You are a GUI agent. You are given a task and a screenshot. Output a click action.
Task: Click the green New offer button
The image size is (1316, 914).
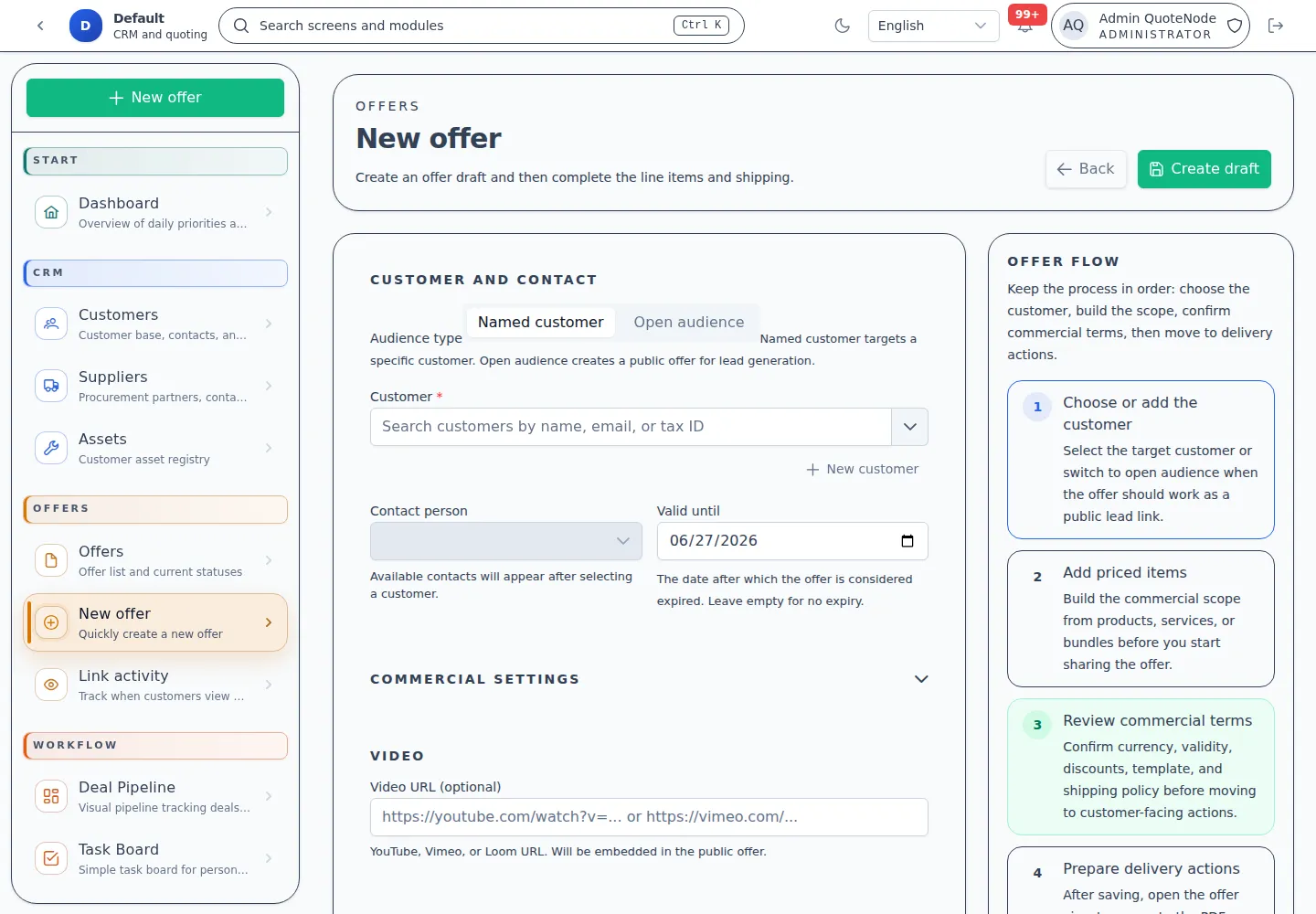tap(155, 98)
